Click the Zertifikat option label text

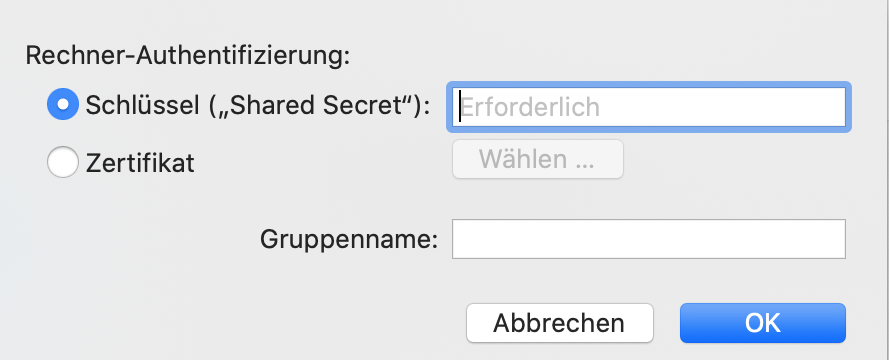coord(140,163)
